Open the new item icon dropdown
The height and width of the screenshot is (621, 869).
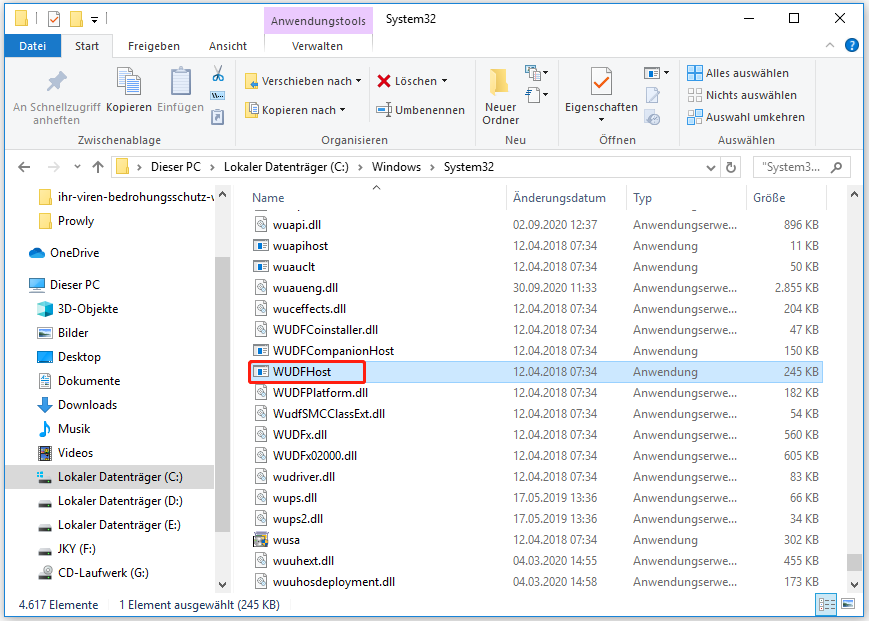[x=536, y=73]
